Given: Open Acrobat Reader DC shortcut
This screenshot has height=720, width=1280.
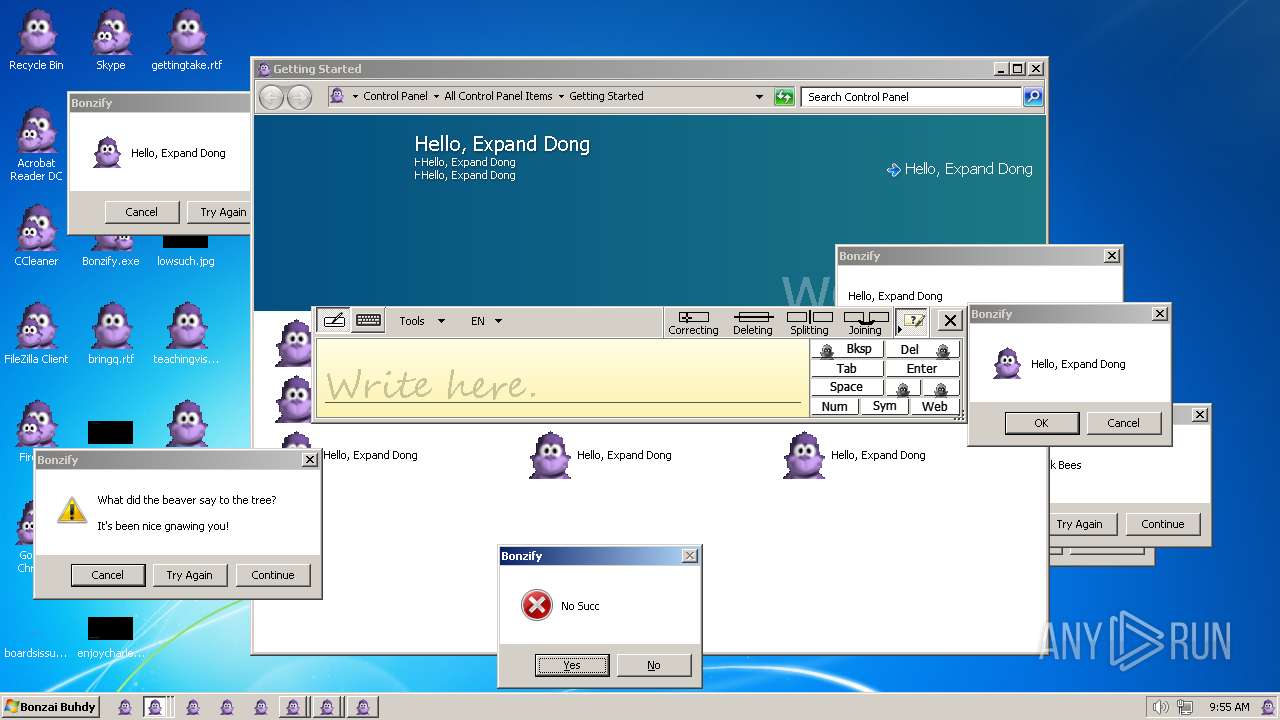Looking at the screenshot, I should (x=36, y=145).
